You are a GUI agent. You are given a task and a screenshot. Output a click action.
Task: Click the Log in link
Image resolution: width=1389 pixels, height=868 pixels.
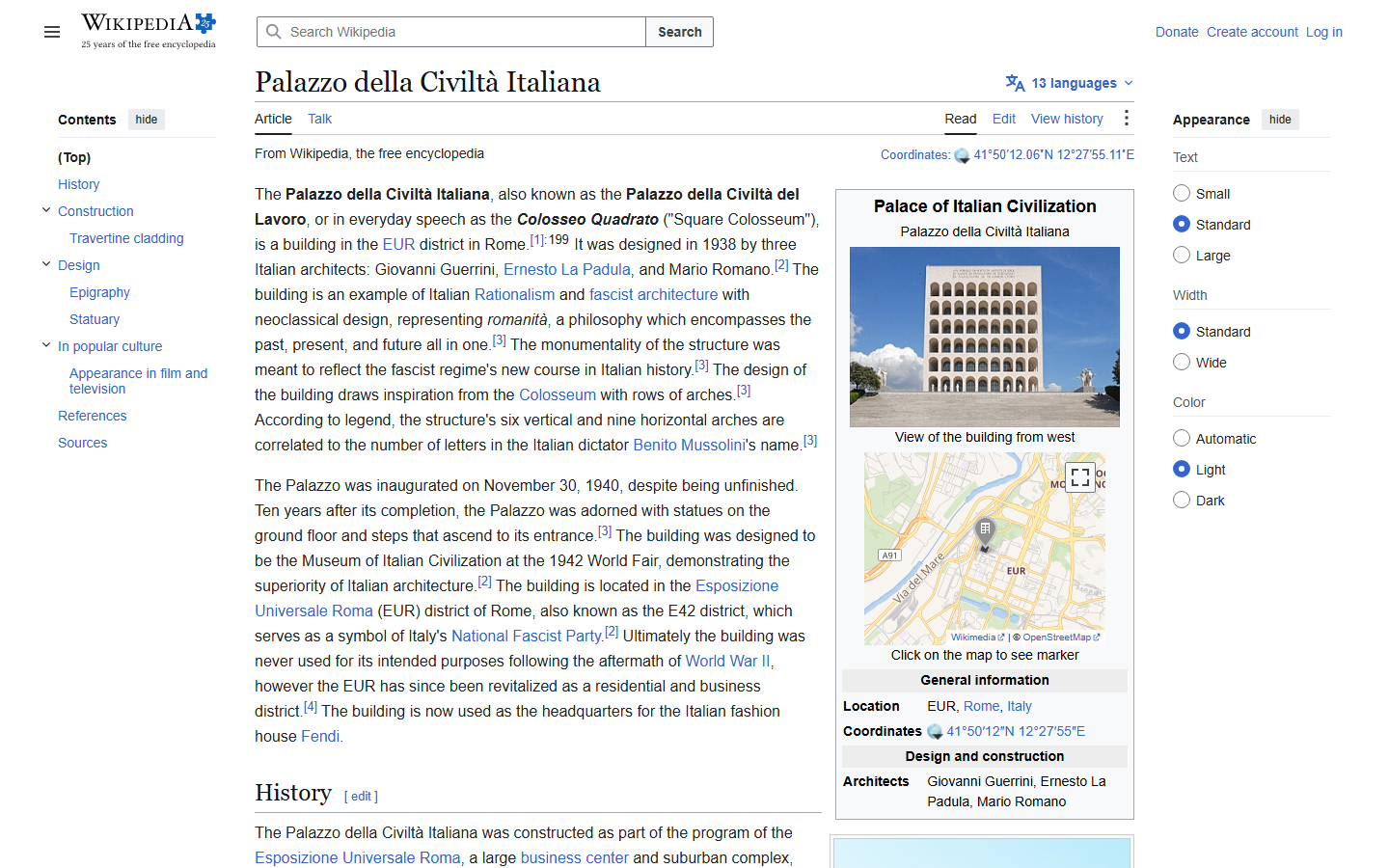pos(1324,32)
